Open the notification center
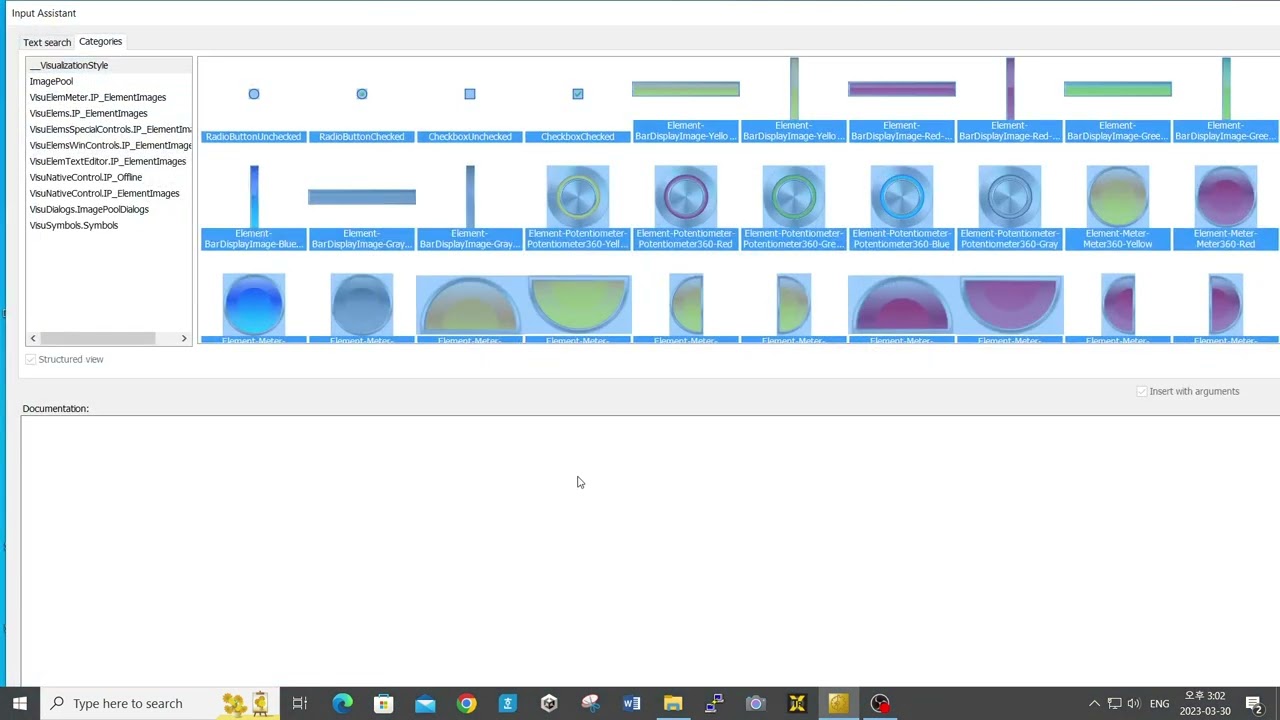 pyautogui.click(x=1254, y=703)
